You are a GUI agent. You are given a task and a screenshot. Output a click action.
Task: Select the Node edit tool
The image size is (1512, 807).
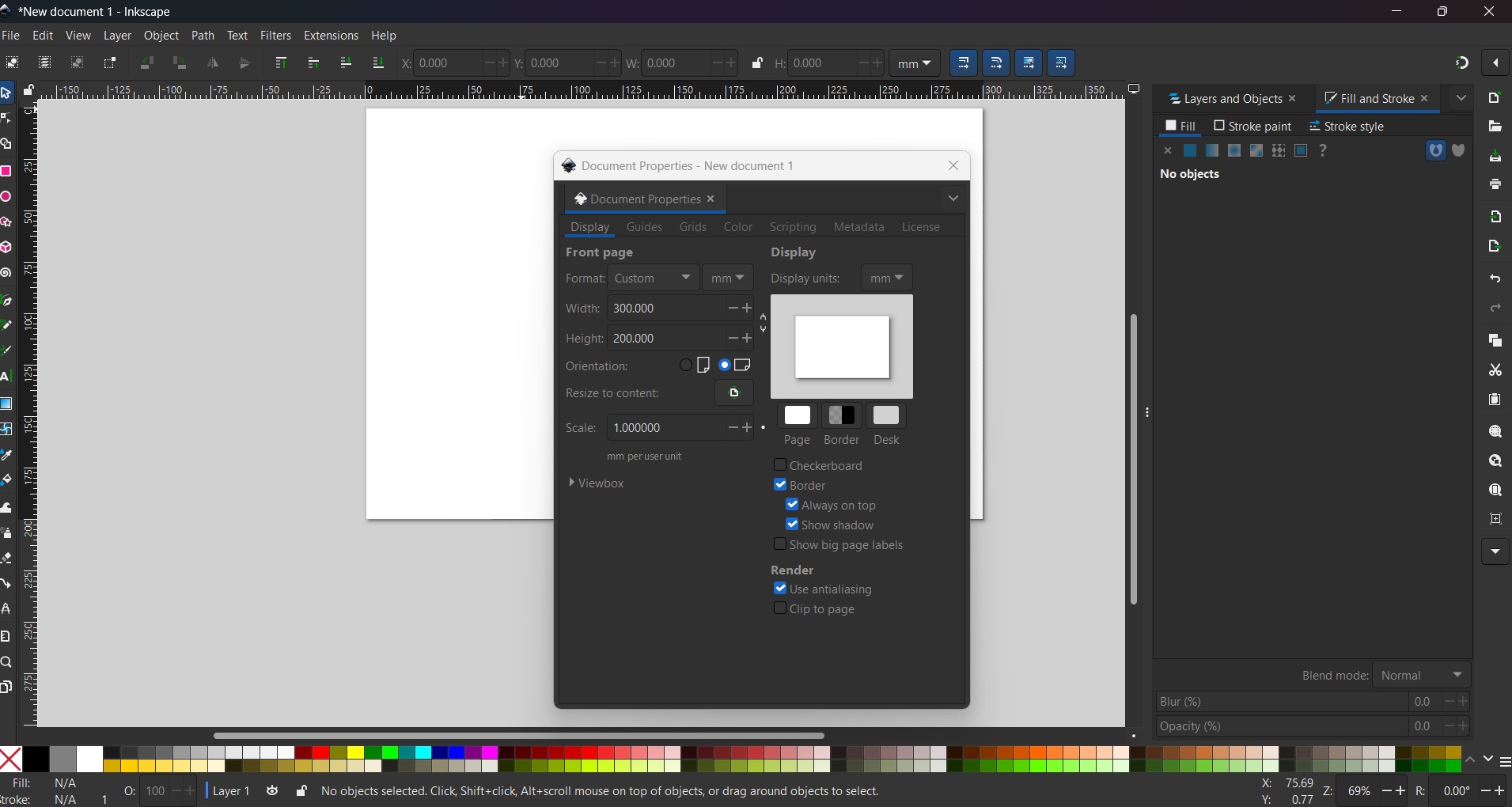(x=6, y=119)
